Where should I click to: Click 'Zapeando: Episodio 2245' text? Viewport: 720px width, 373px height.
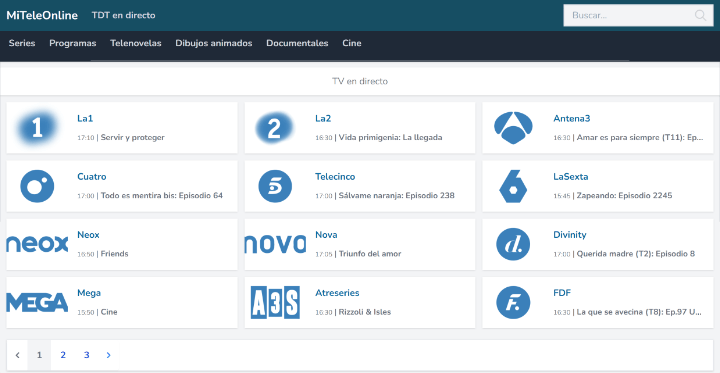coord(624,196)
